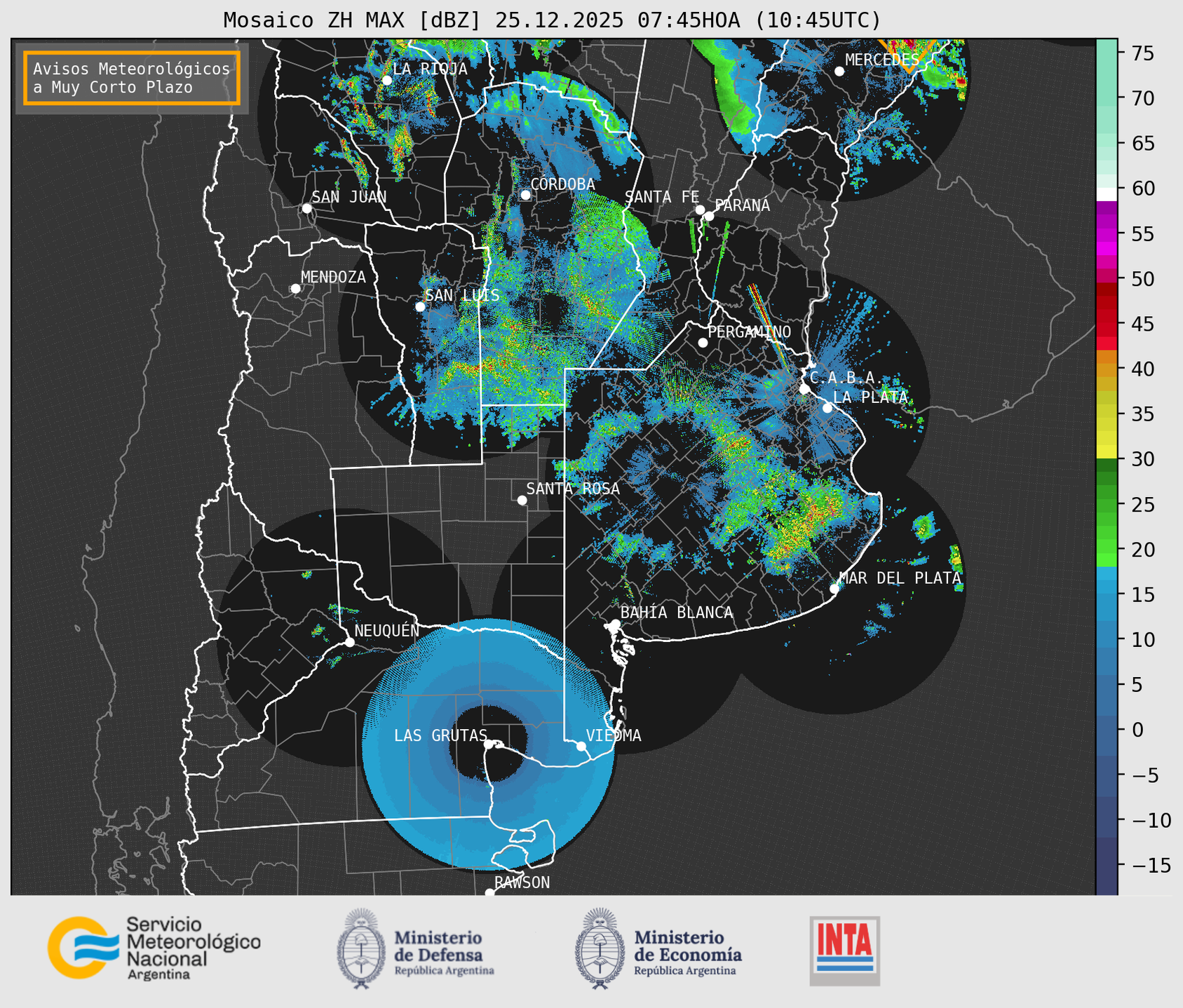This screenshot has width=1183, height=1008.
Task: Click the Avisos Meteorológicos a Muy Corto Plazo box
Action: tap(132, 78)
